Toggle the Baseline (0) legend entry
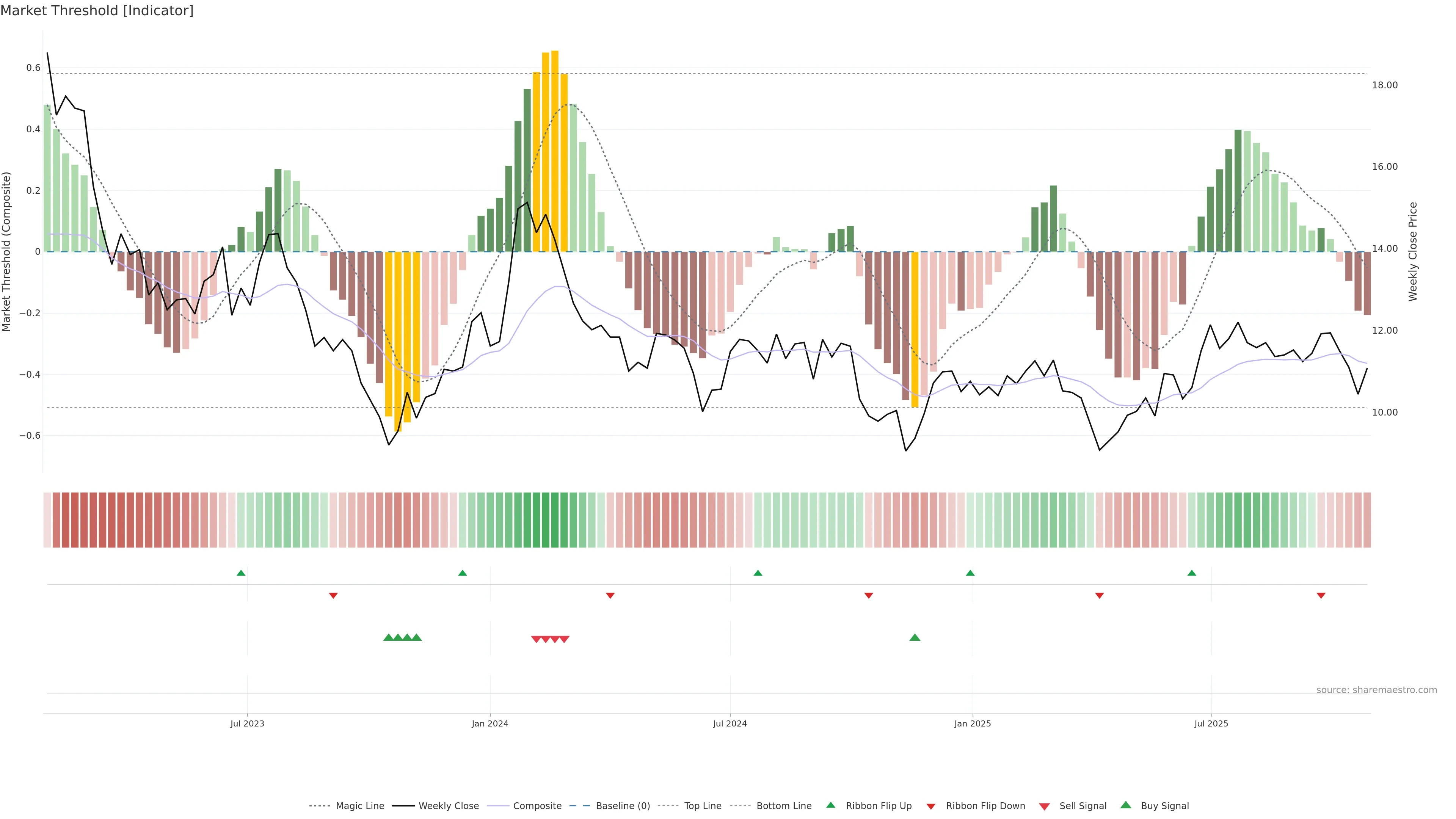This screenshot has width=1456, height=819. click(x=622, y=806)
